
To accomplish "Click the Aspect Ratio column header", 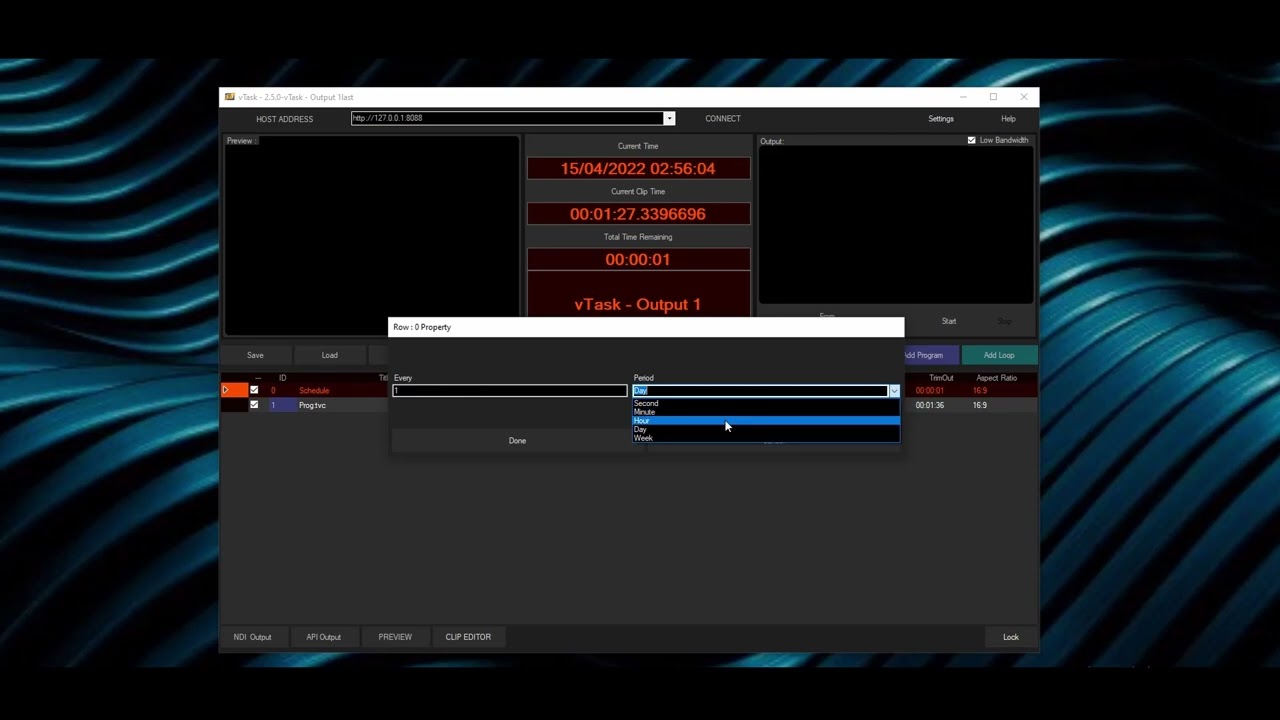I will tap(996, 378).
